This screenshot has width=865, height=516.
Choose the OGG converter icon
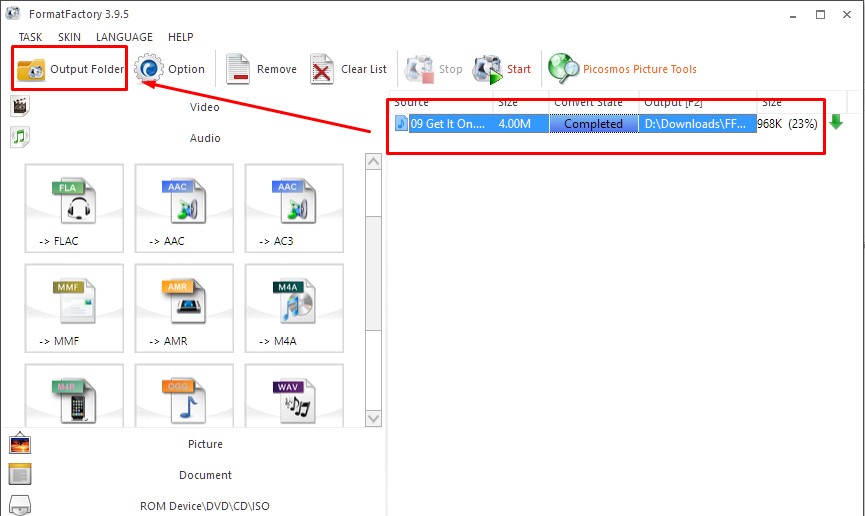pyautogui.click(x=184, y=396)
